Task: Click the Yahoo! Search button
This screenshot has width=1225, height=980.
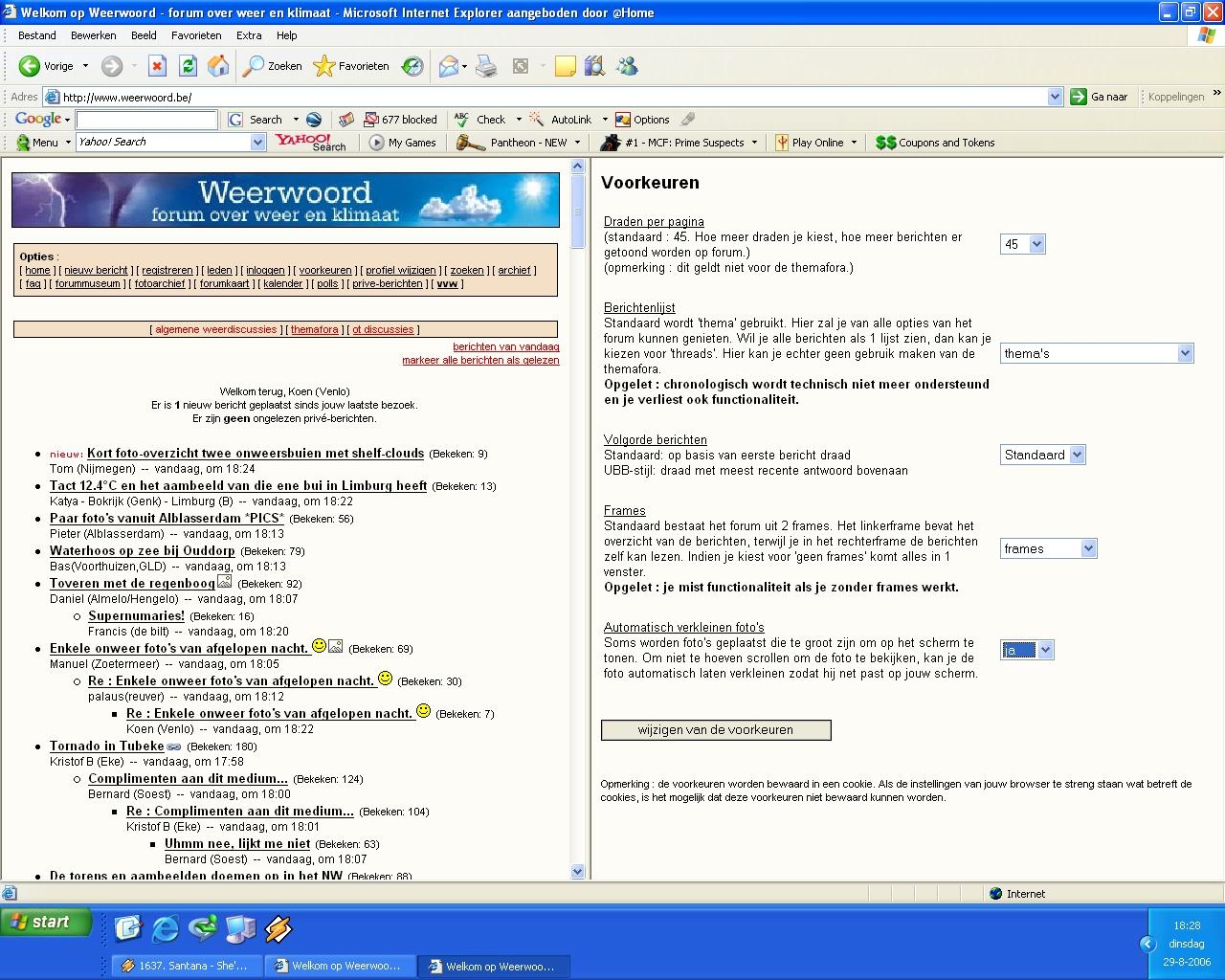Action: coord(311,143)
